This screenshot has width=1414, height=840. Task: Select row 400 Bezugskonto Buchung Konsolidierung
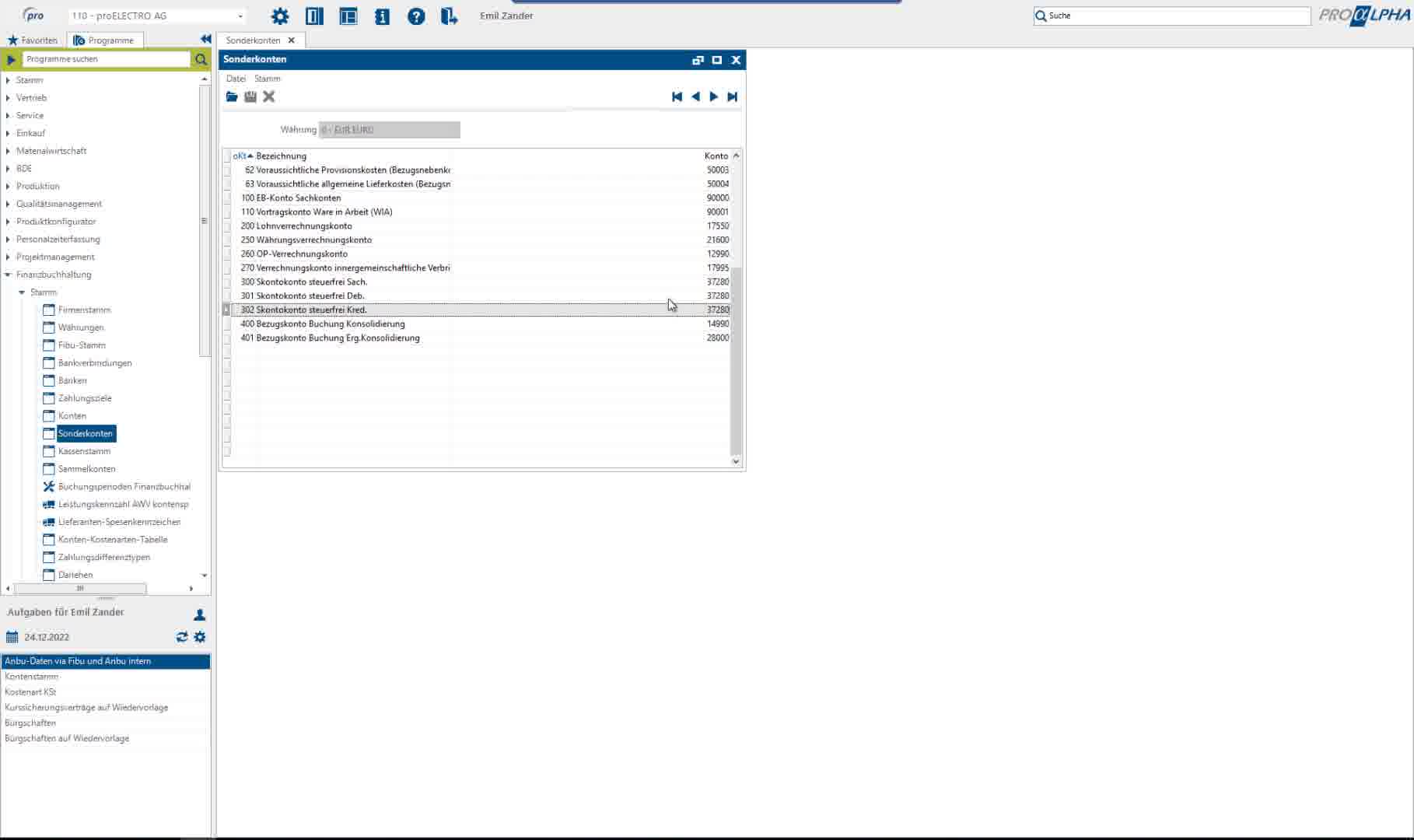480,324
